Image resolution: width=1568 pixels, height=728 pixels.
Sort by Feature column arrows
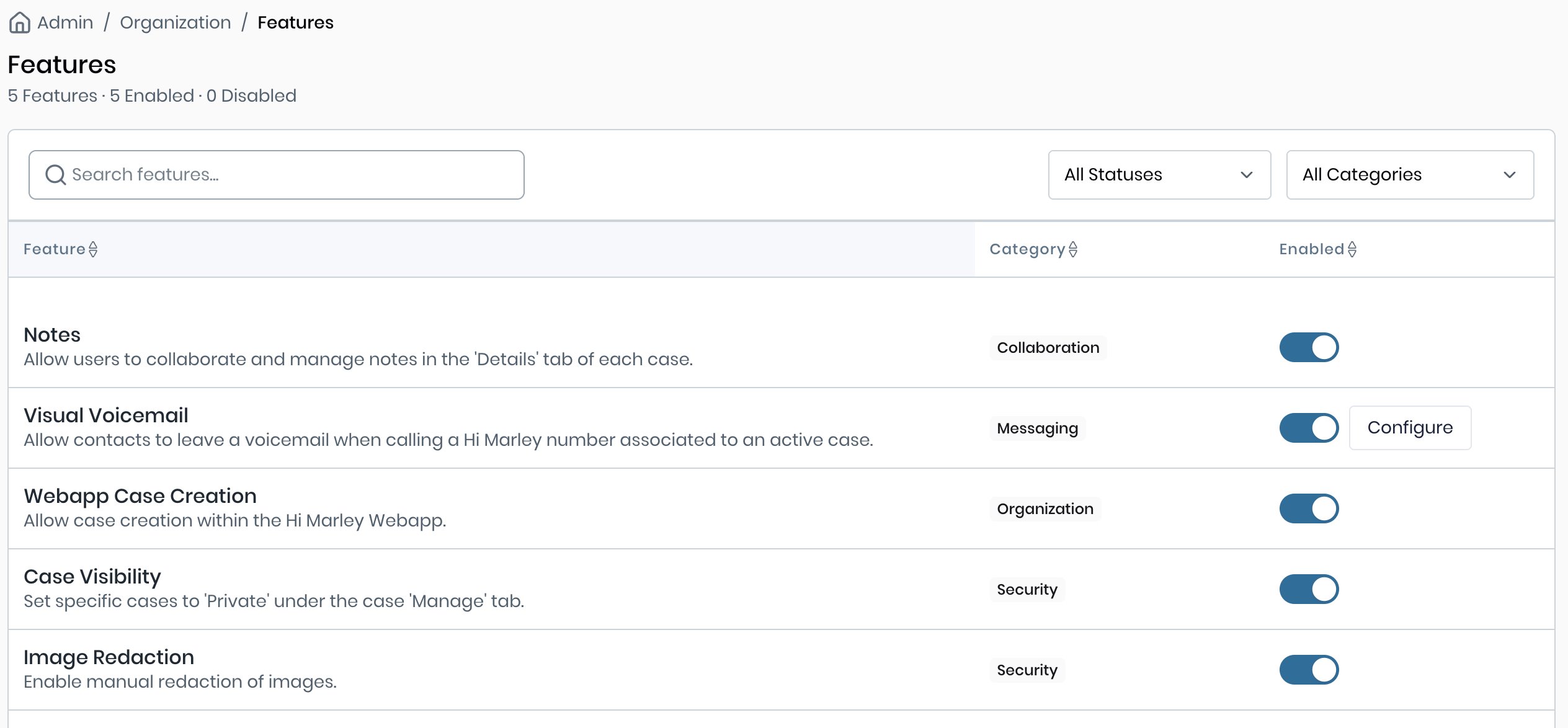[93, 249]
